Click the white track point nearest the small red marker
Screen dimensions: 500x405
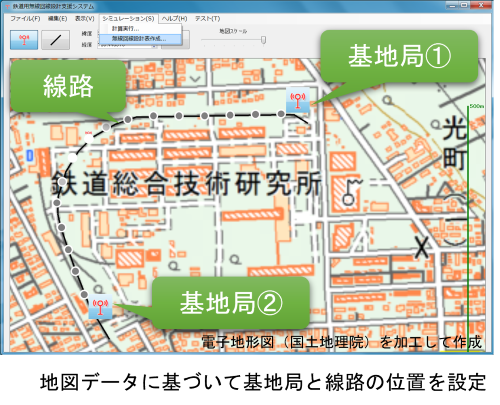pos(88,138)
